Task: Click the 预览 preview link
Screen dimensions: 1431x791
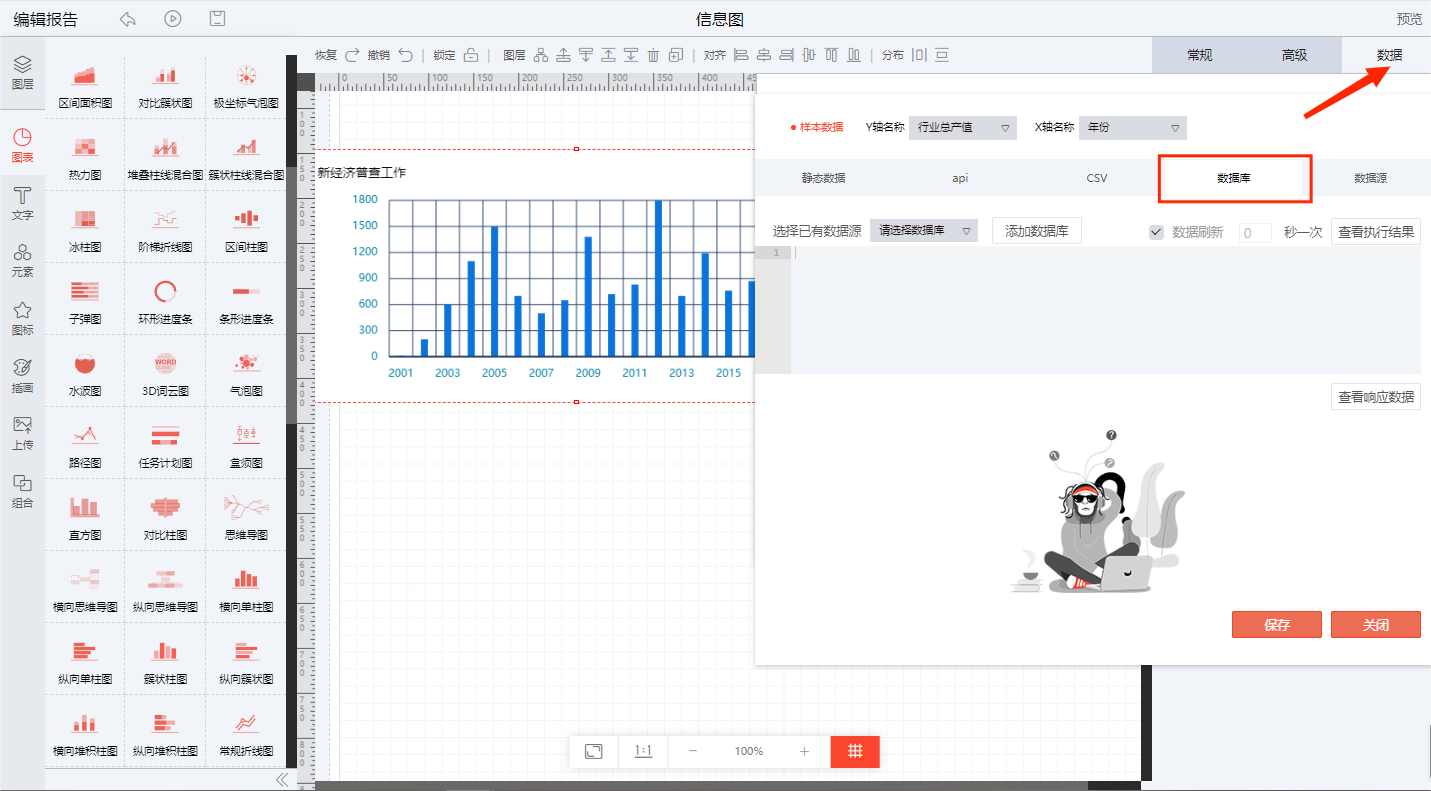Action: click(1409, 19)
